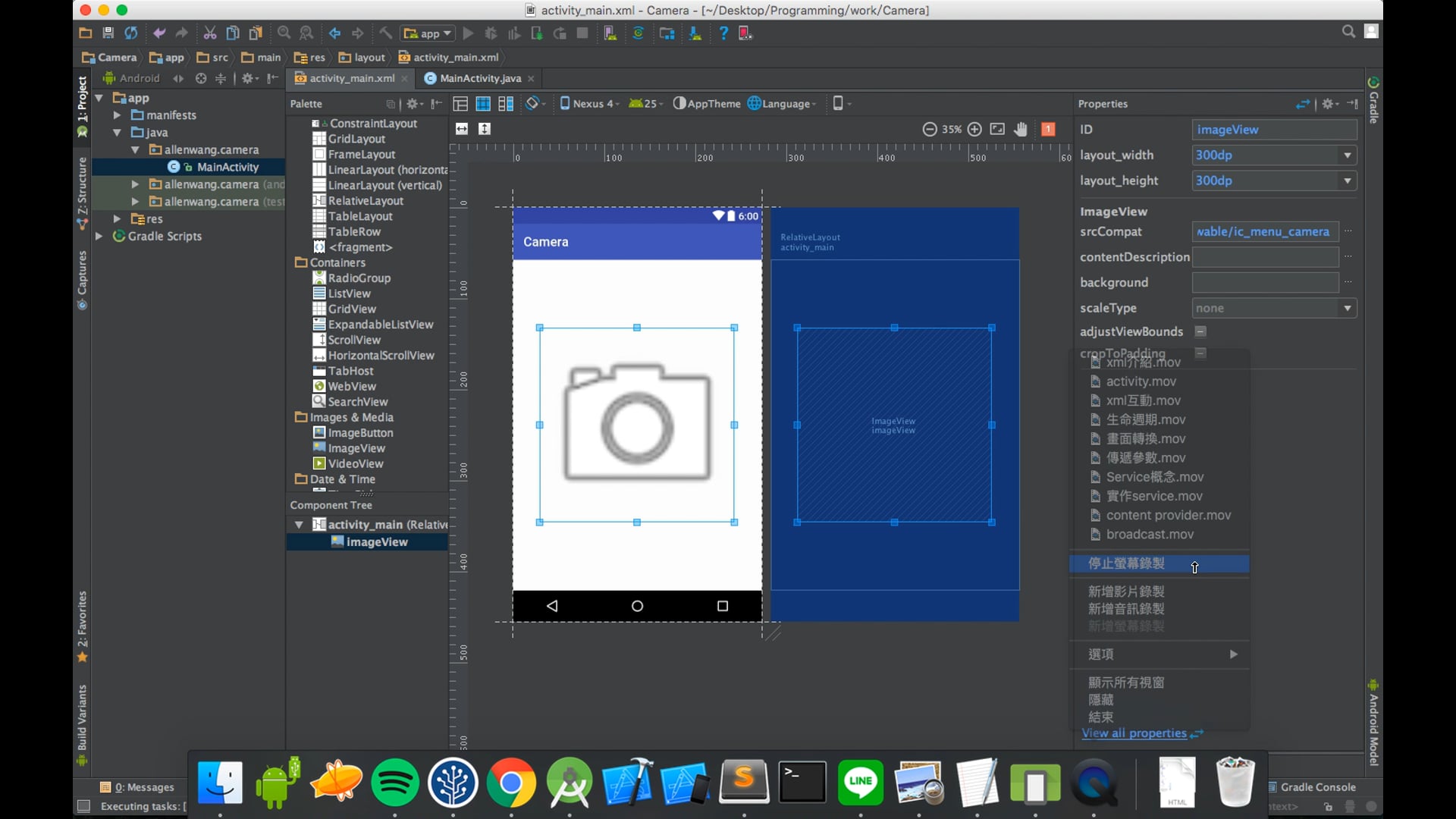Toggle the cropToPadding checkbox
This screenshot has width=1456, height=819.
1200,353
